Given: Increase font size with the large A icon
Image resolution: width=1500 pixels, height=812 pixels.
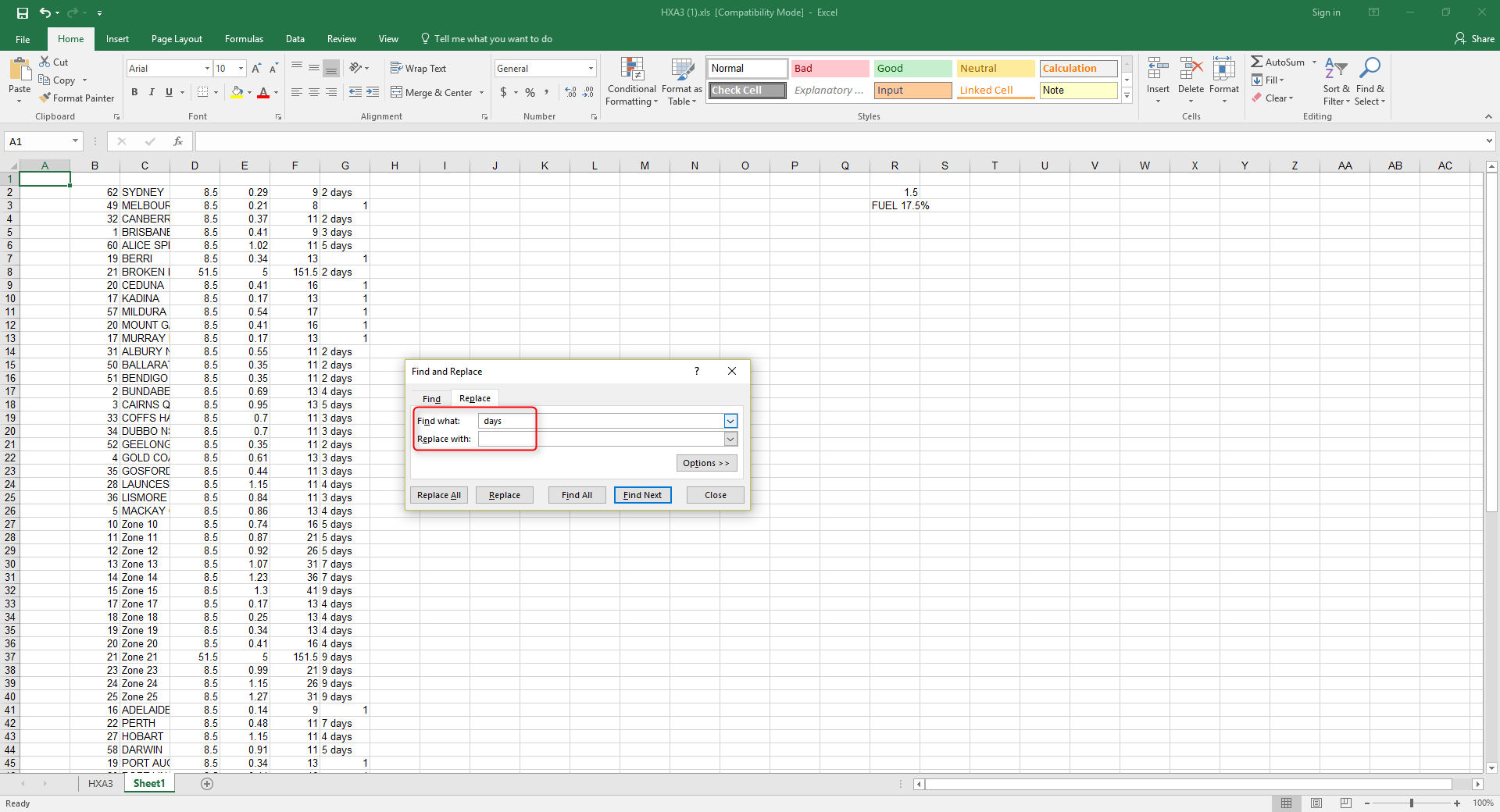Looking at the screenshot, I should coord(256,69).
